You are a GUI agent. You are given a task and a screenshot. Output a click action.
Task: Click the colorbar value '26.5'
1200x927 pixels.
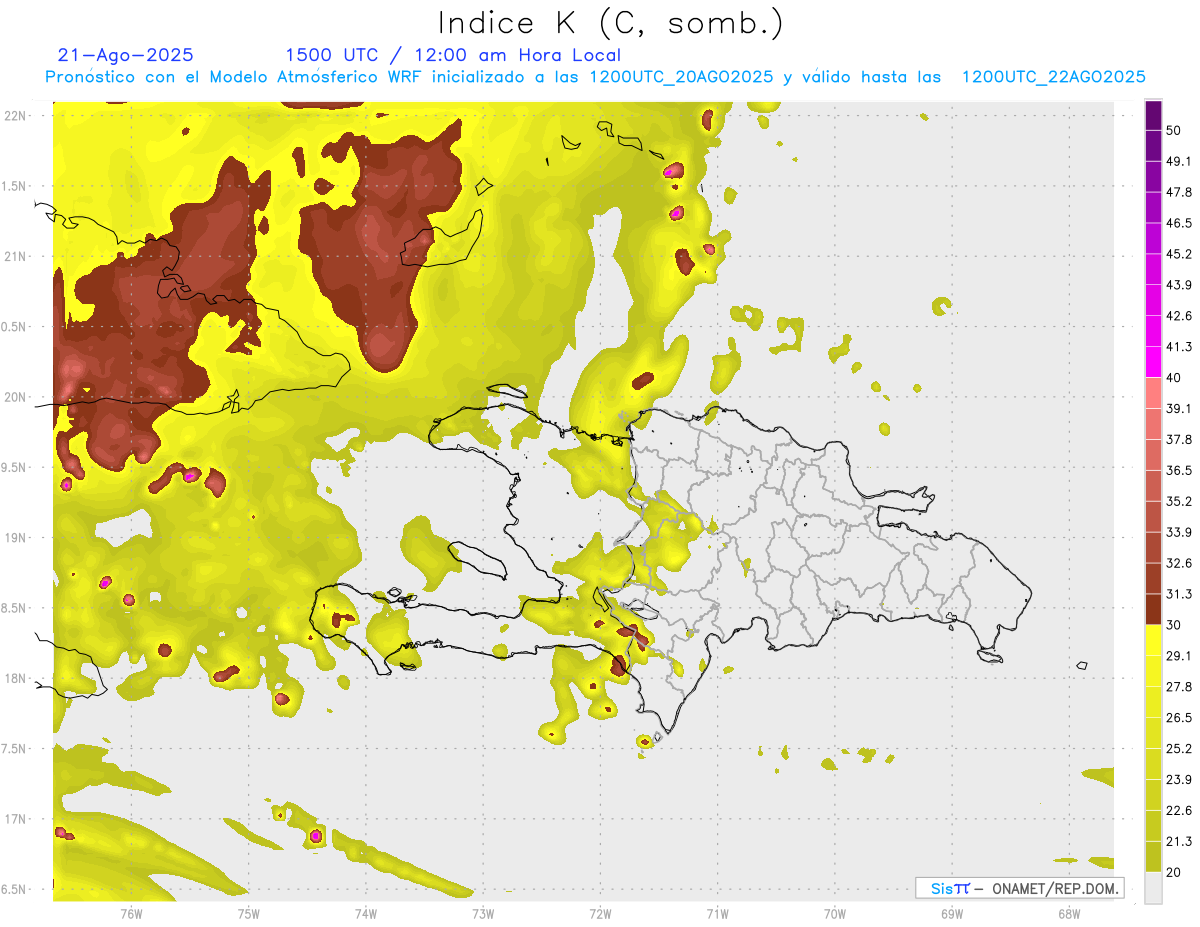pyautogui.click(x=1180, y=717)
